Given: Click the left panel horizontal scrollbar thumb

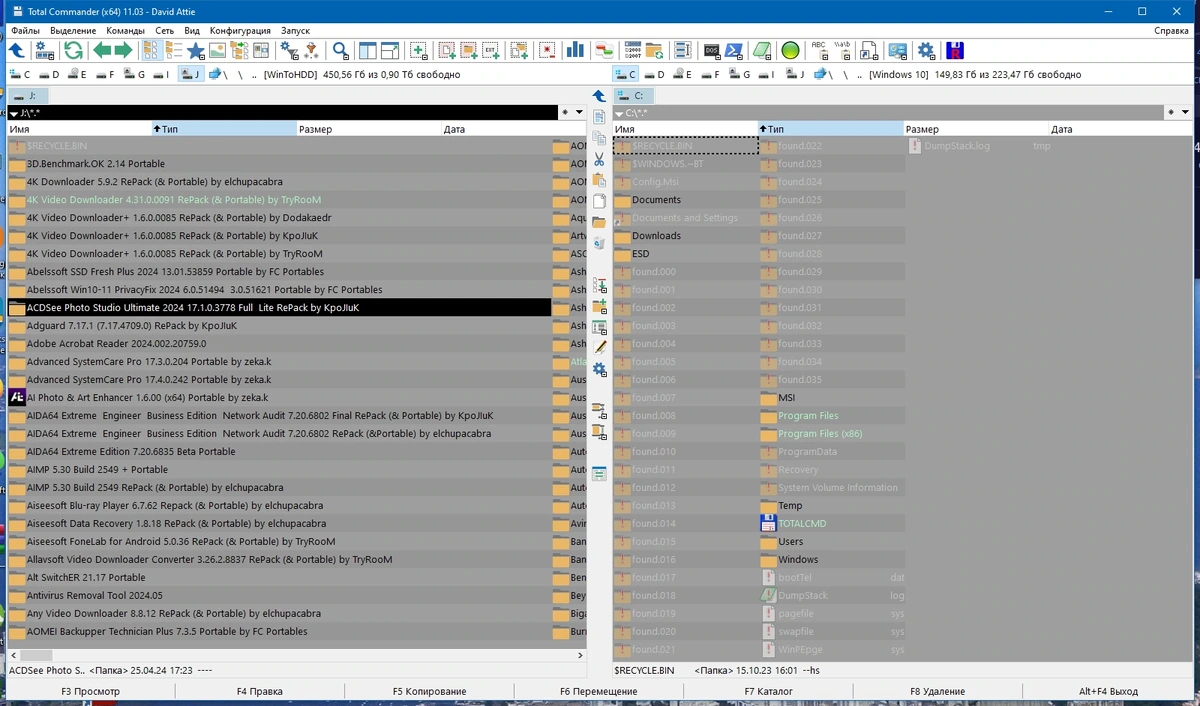Looking at the screenshot, I should click(x=36, y=655).
